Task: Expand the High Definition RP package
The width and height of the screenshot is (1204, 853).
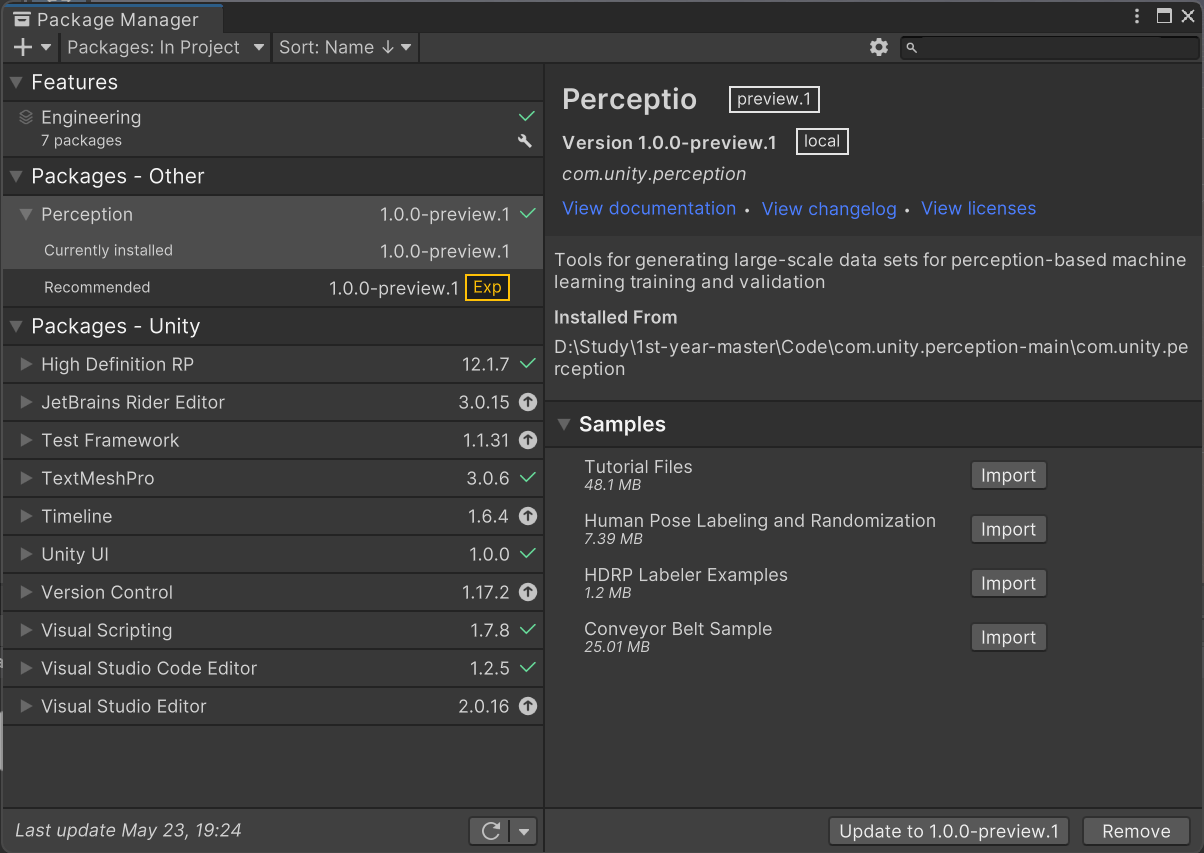Action: pyautogui.click(x=27, y=364)
